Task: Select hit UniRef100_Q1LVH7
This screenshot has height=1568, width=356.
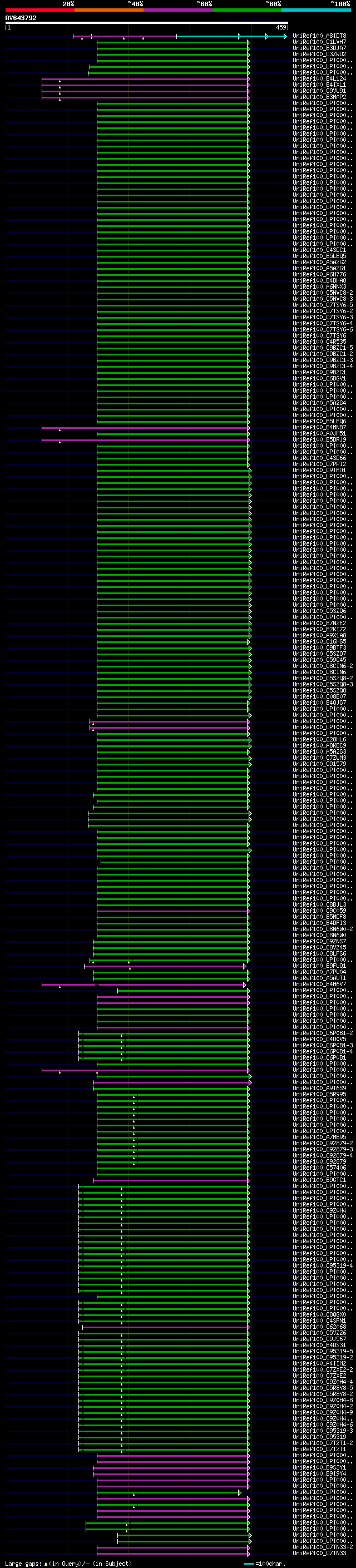Action: 319,42
